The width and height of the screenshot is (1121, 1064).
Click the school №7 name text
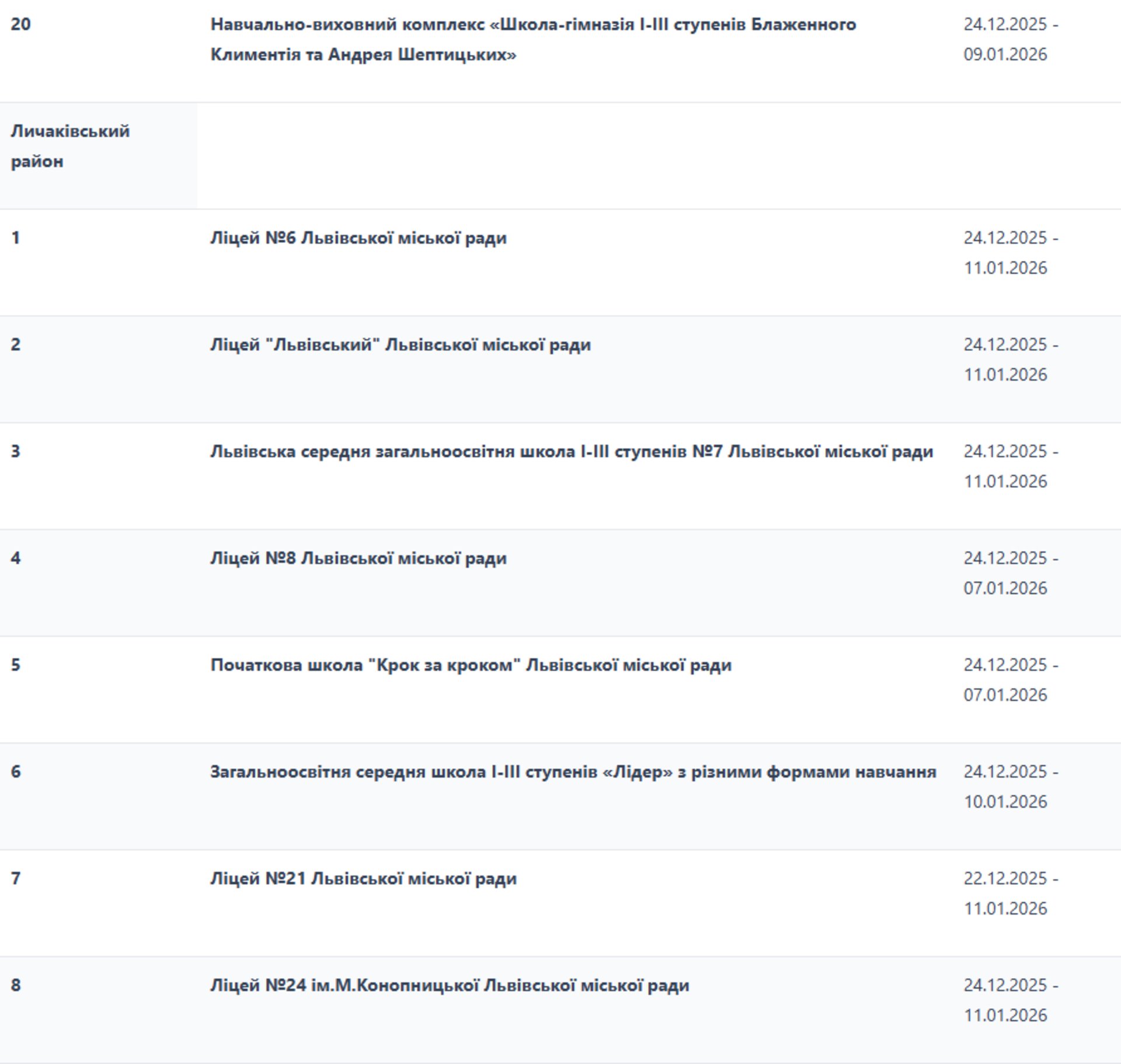[x=571, y=452]
